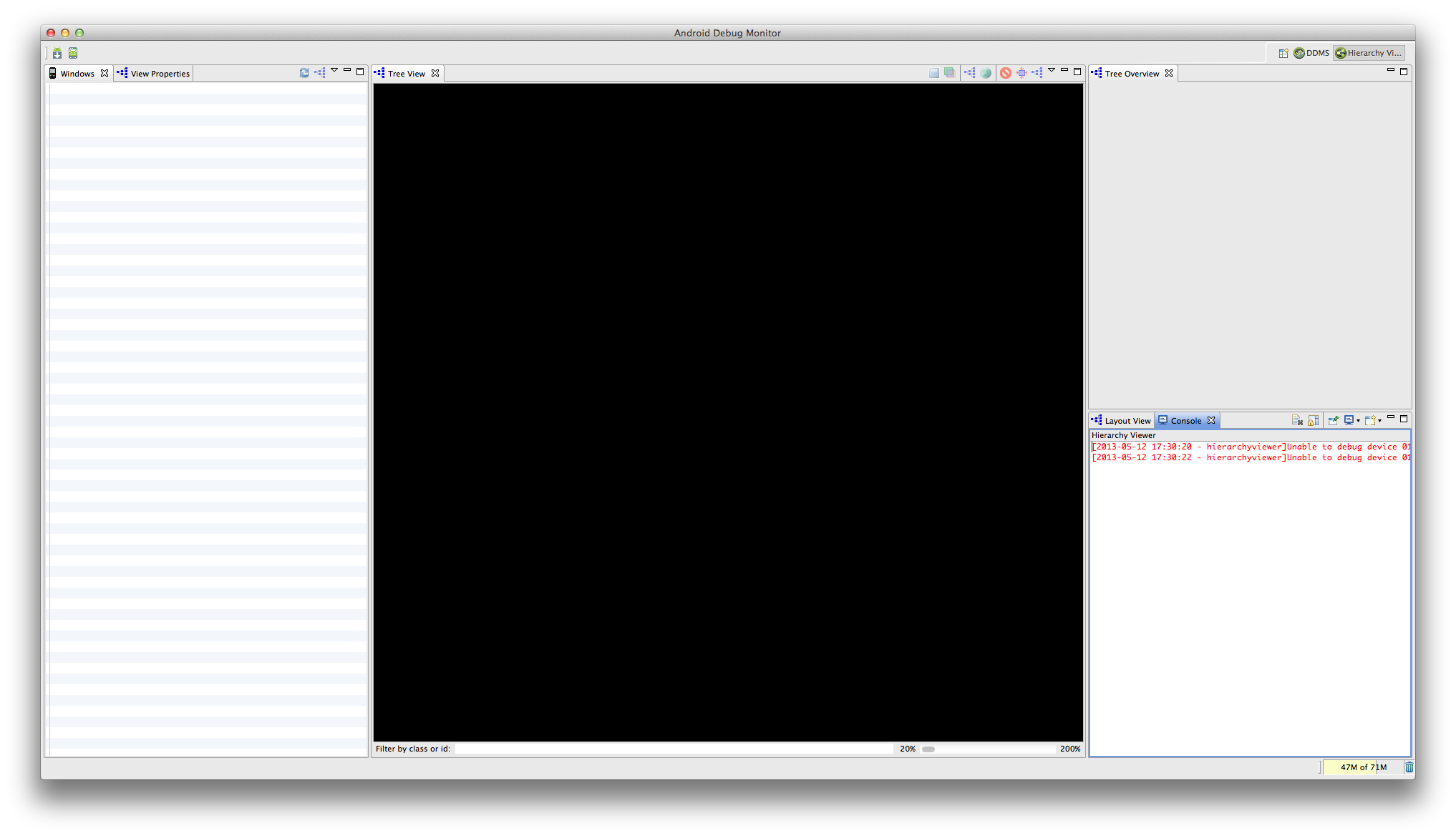Minimize the Console panel
Screen dimensions: 1456x836
pyautogui.click(x=1391, y=417)
